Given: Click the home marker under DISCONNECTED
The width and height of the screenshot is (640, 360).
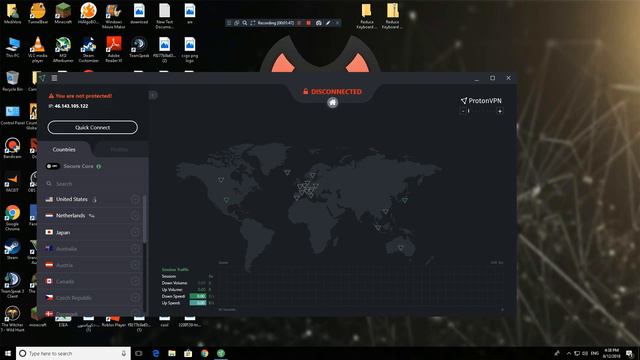Looking at the screenshot, I should coord(333,103).
